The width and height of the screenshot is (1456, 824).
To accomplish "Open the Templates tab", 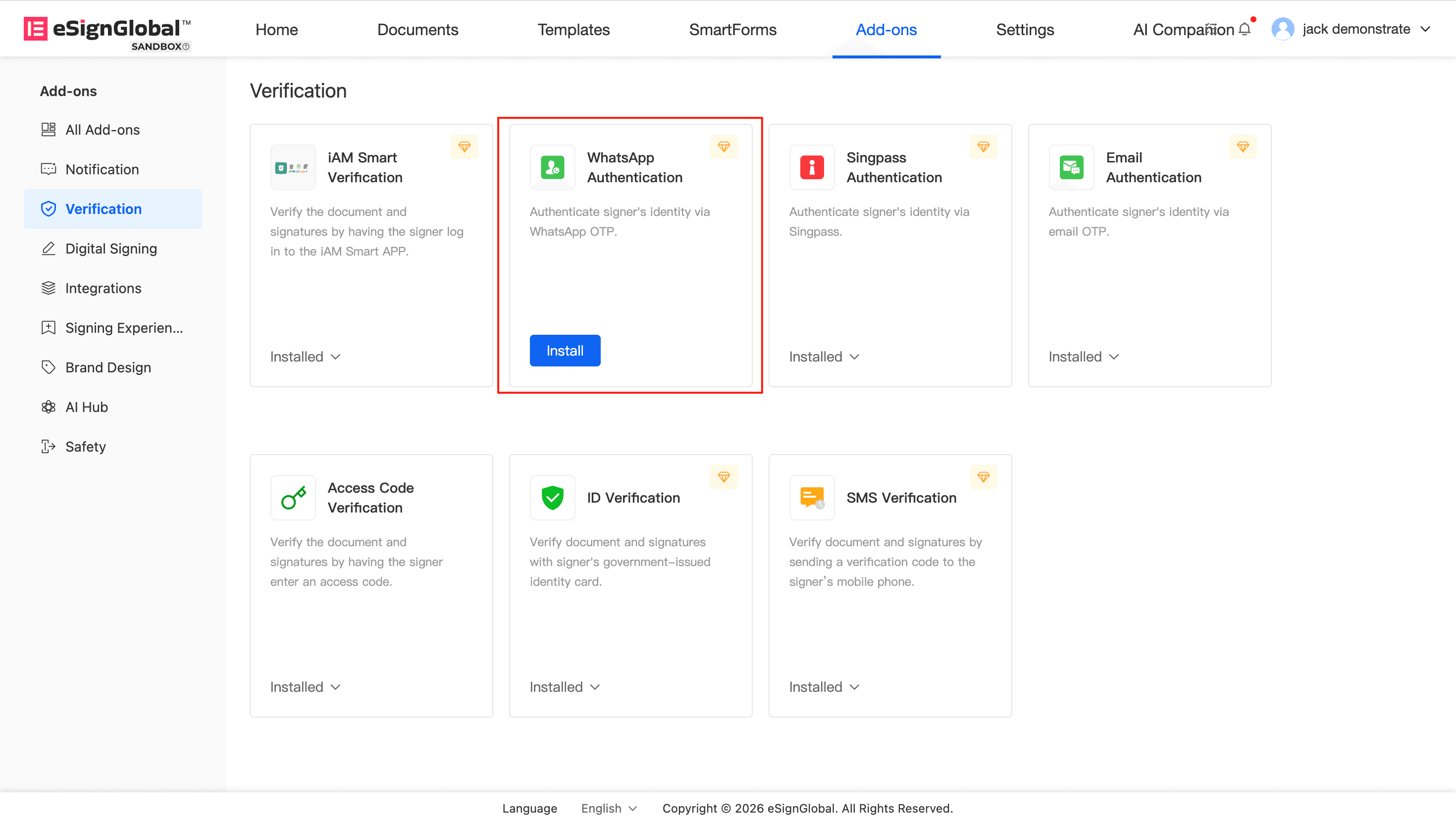I will tap(573, 29).
